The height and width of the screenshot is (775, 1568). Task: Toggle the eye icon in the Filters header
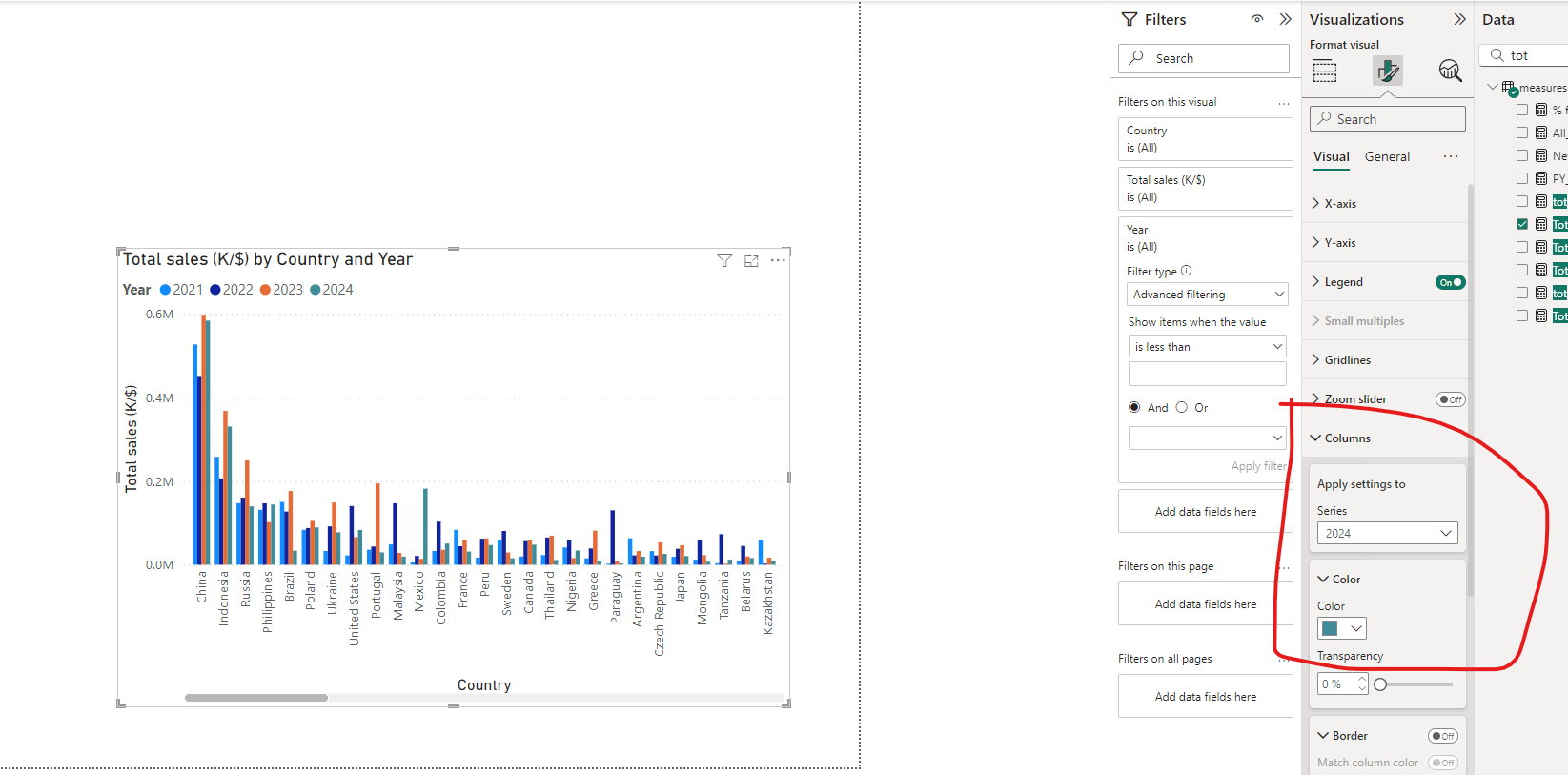pos(1257,19)
